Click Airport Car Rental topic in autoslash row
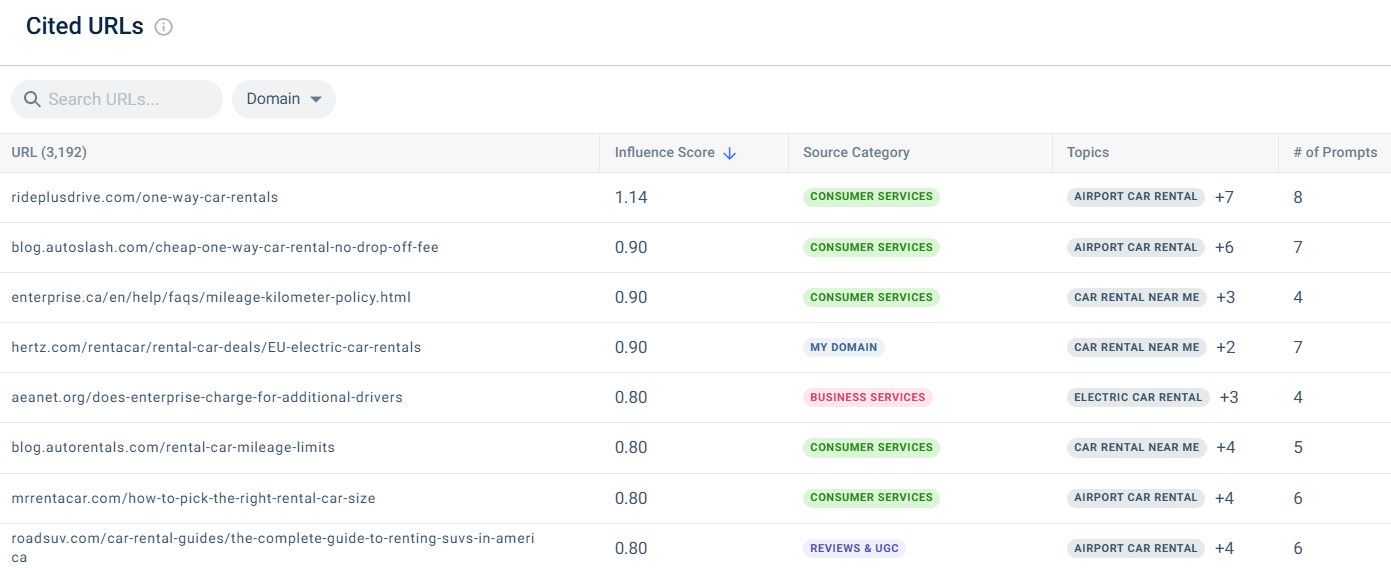This screenshot has height=568, width=1391. point(1136,247)
